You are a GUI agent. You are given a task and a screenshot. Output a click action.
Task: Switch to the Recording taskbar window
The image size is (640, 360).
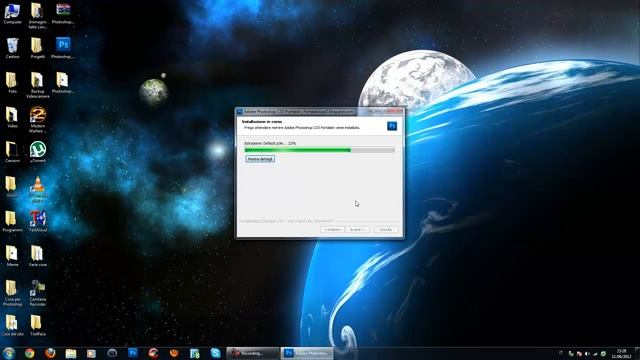point(253,353)
